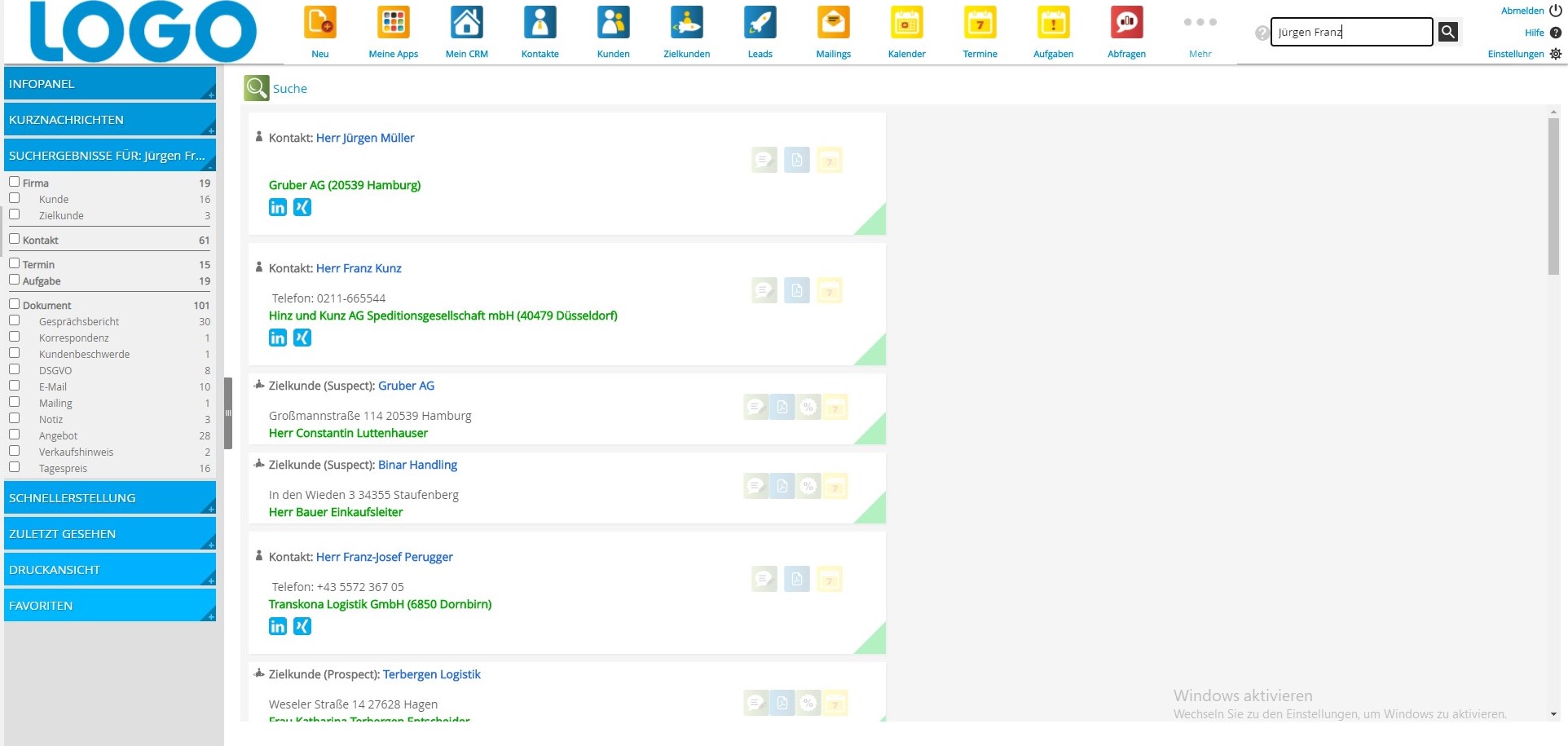
Task: Open the Leads rocket icon
Action: (760, 23)
